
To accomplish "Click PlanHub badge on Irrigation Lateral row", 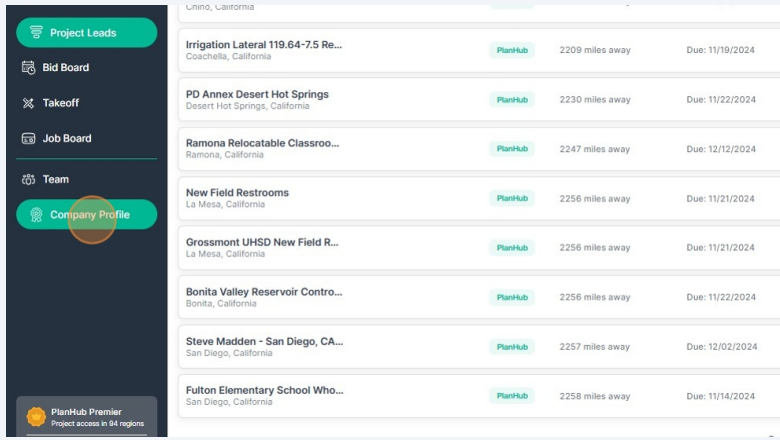I will [512, 50].
